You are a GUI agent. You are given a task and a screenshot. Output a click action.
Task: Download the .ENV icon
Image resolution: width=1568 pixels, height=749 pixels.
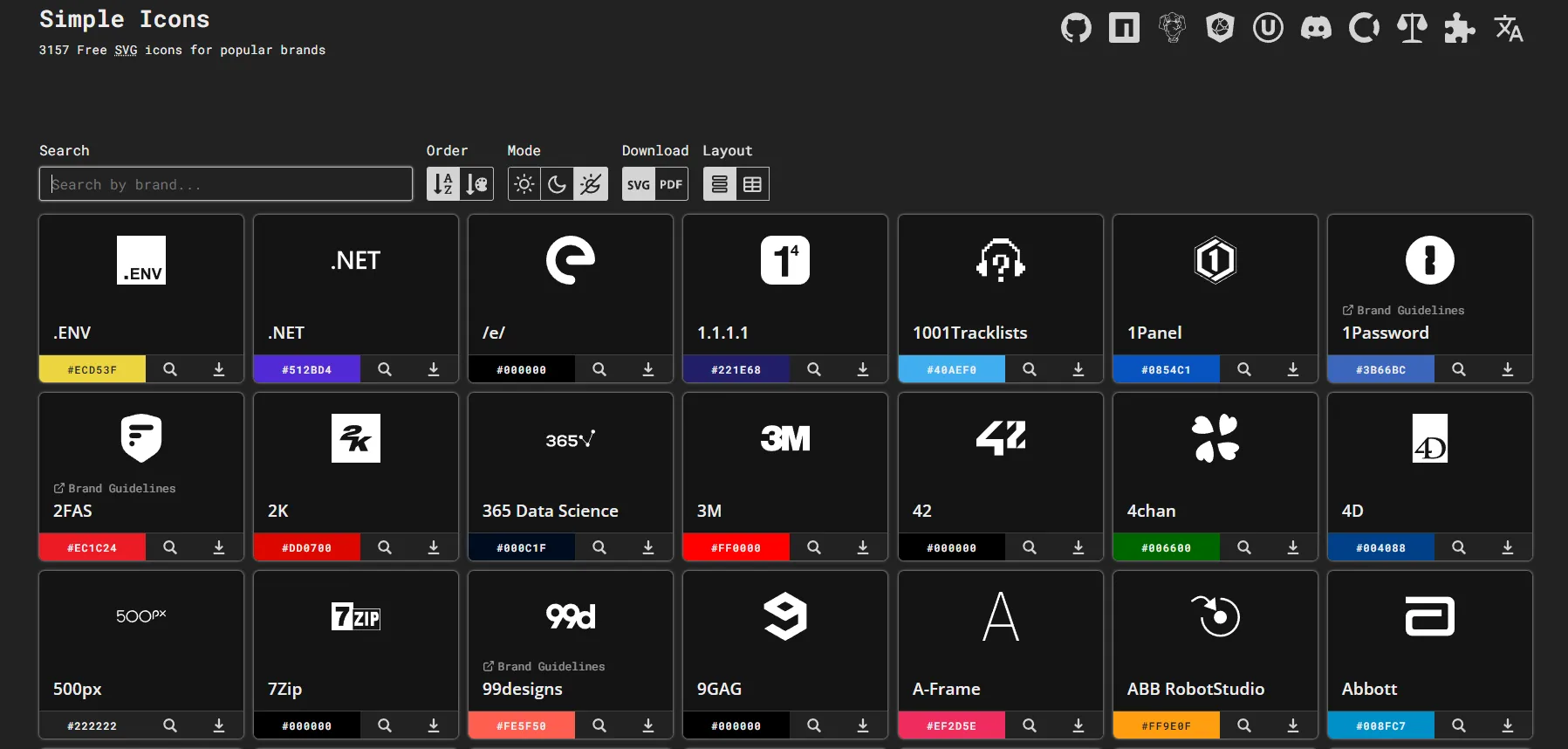tap(219, 369)
